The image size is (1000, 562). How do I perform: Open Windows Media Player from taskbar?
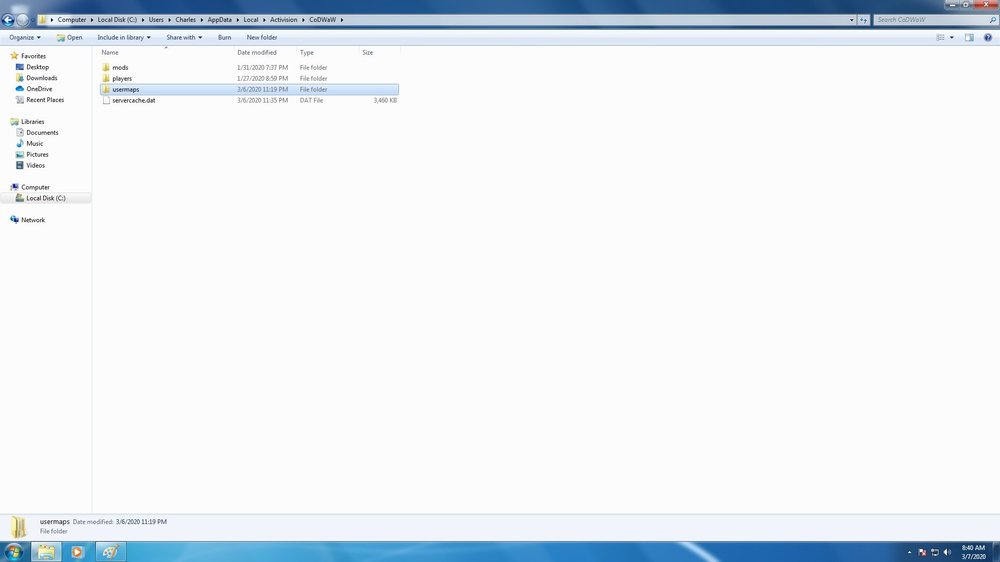click(77, 551)
